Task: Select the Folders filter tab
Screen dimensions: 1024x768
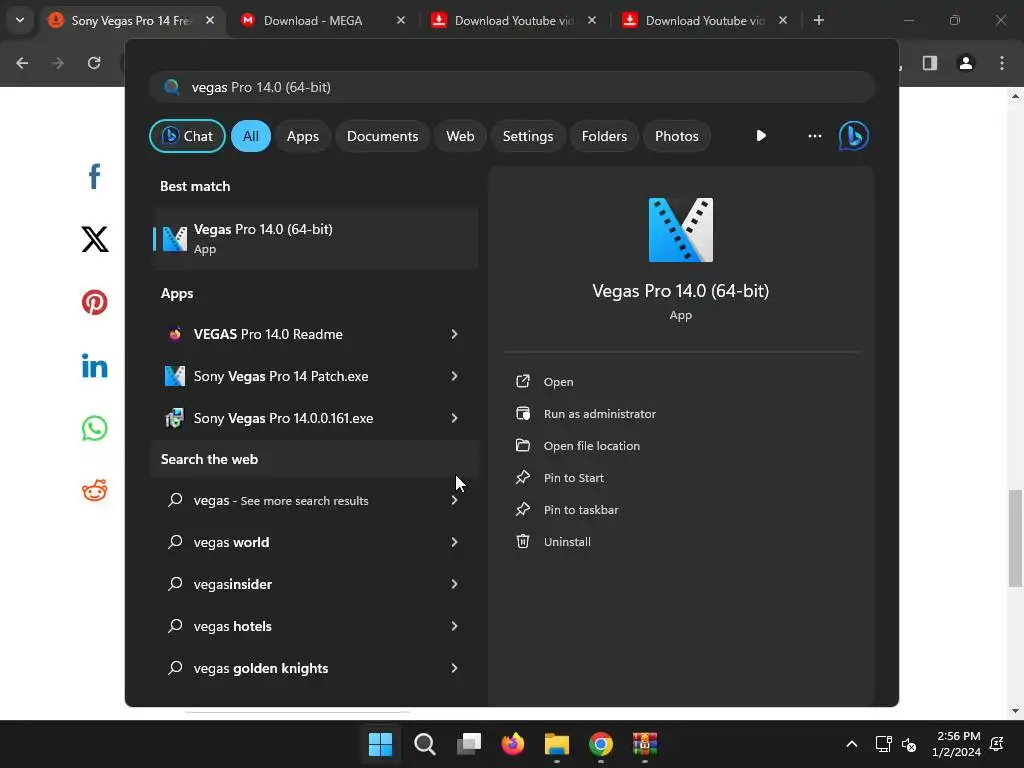Action: pos(604,136)
